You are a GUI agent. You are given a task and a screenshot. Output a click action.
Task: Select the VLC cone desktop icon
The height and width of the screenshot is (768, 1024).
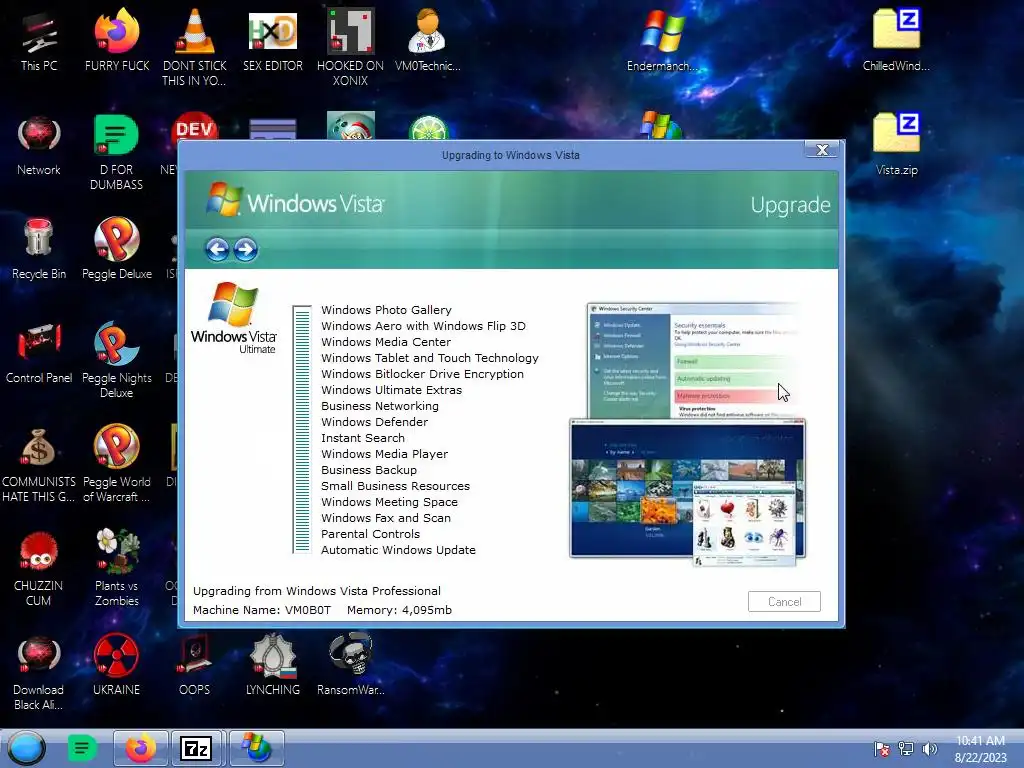(x=195, y=48)
